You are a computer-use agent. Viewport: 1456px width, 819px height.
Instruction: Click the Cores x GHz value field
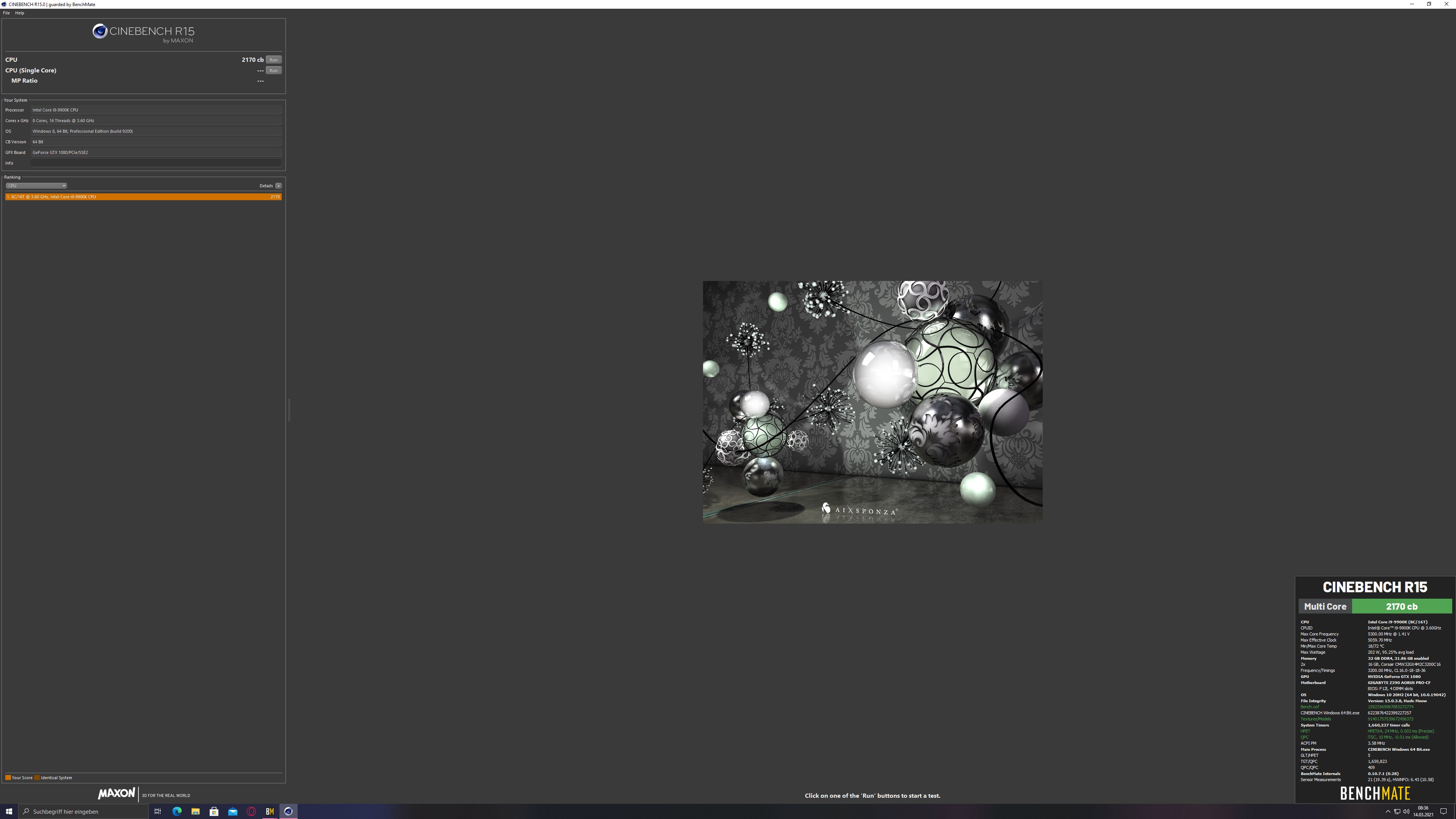click(x=156, y=121)
